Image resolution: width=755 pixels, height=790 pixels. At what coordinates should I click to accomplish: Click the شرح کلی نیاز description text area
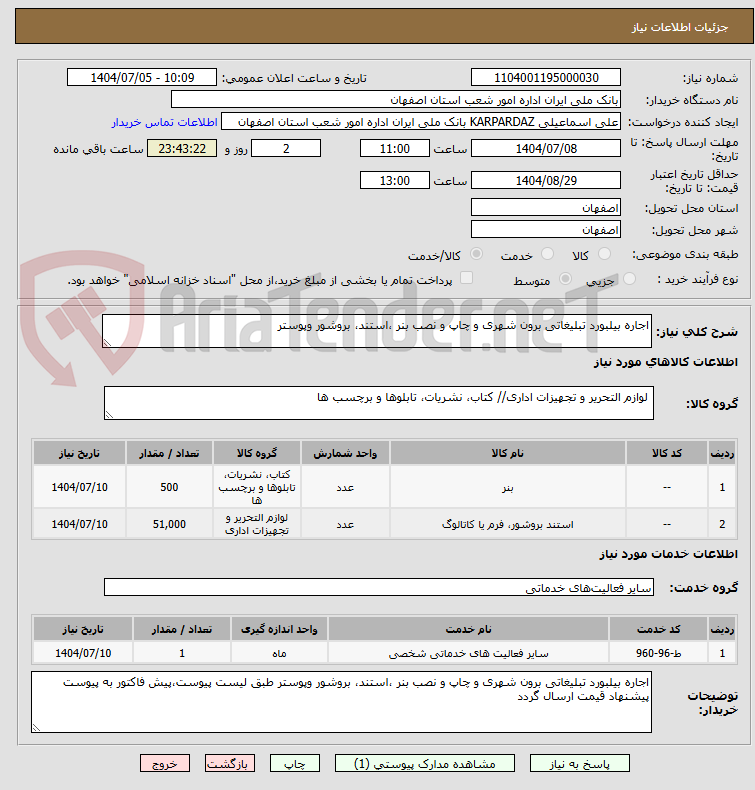(377, 331)
